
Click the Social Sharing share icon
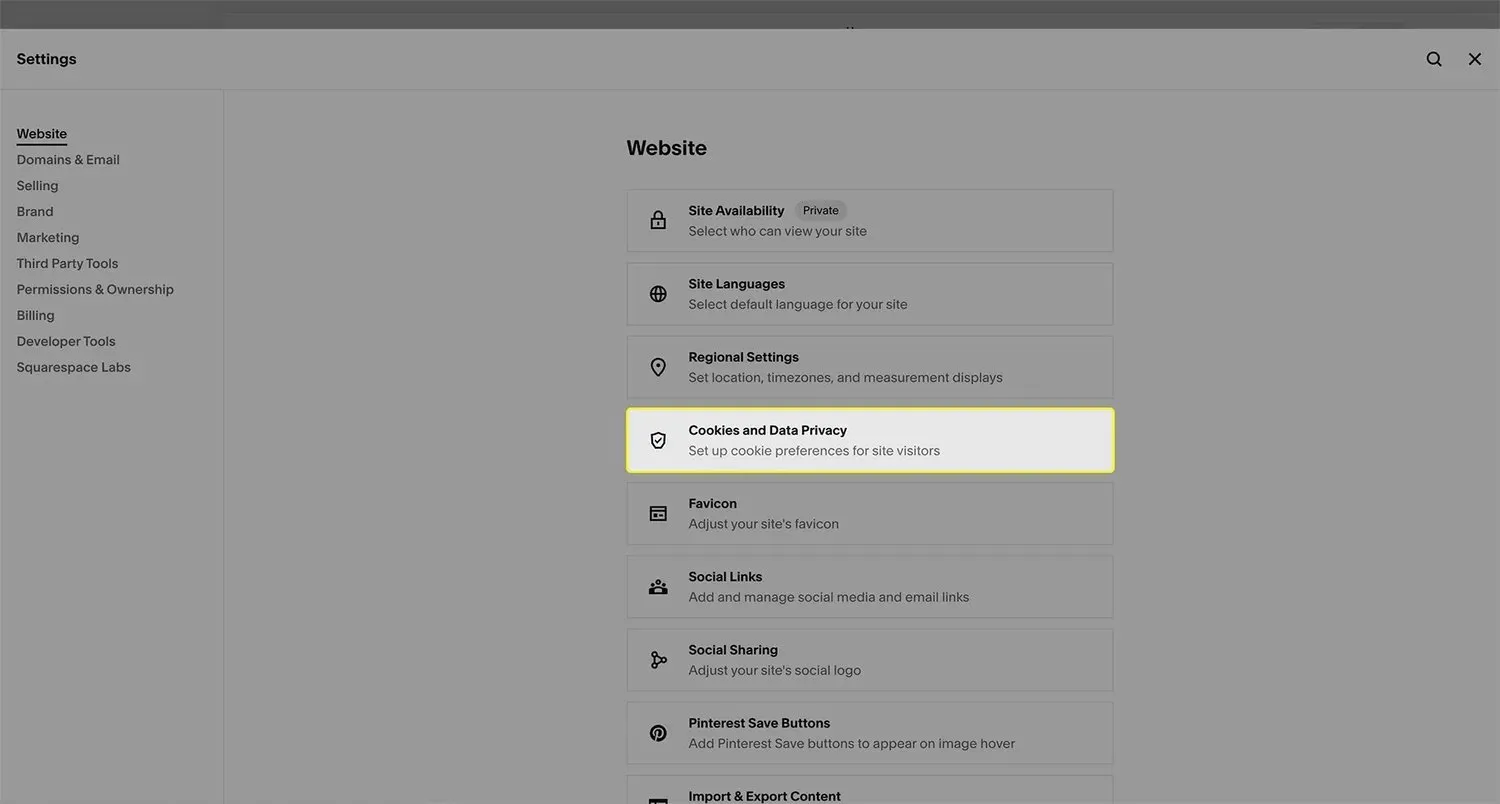coord(658,660)
